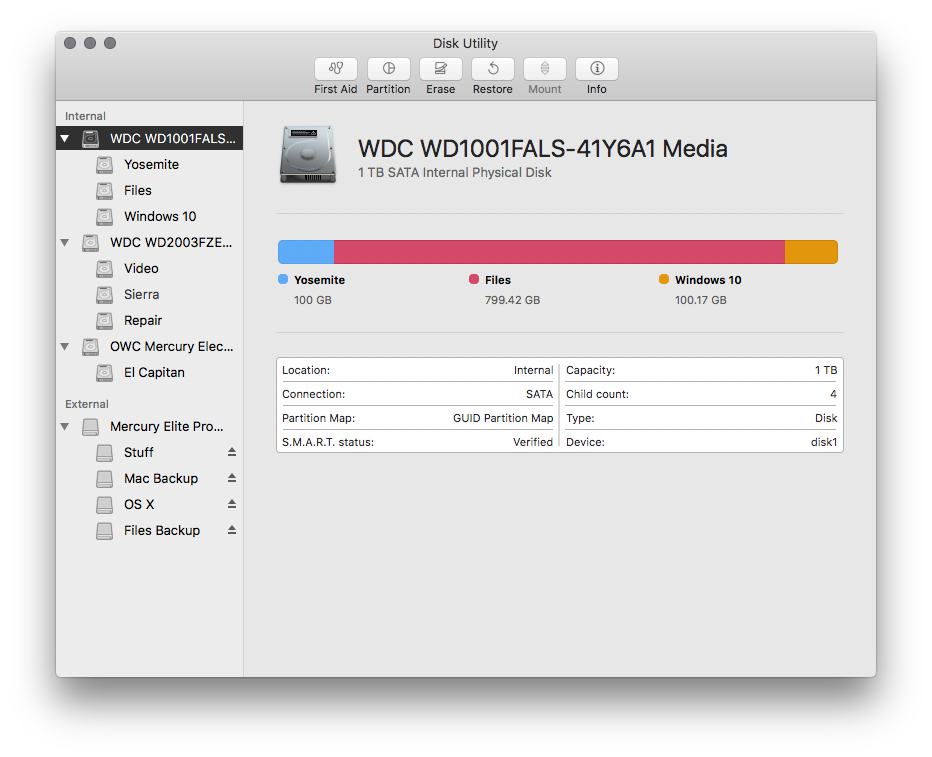Open the Partition tool

(x=388, y=69)
